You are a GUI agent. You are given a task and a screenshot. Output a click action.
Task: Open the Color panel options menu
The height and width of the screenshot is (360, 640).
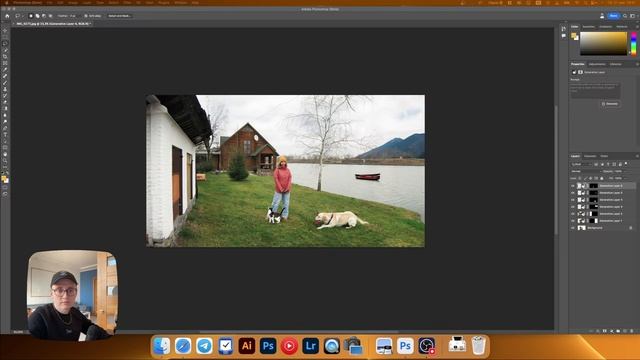(x=637, y=27)
